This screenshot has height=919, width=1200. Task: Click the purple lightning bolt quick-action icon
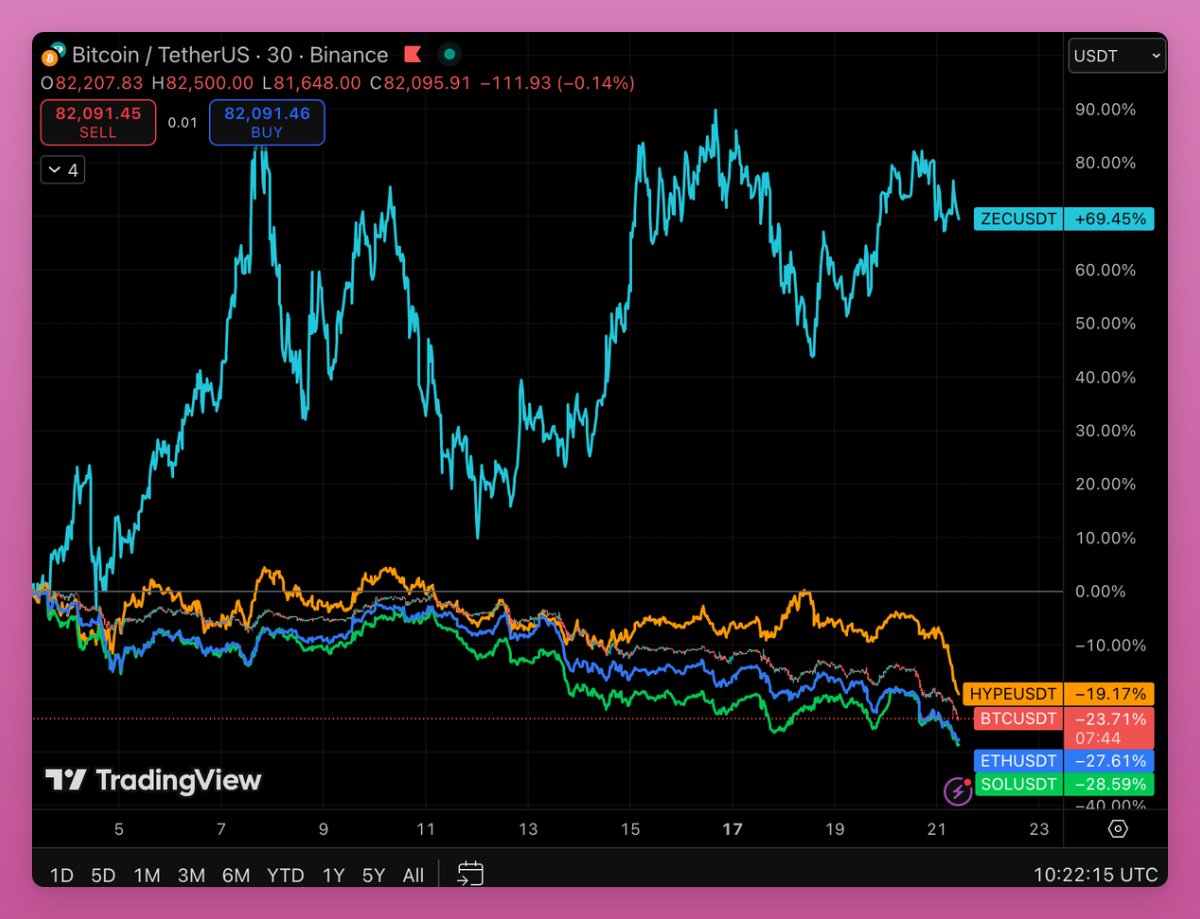pos(958,791)
